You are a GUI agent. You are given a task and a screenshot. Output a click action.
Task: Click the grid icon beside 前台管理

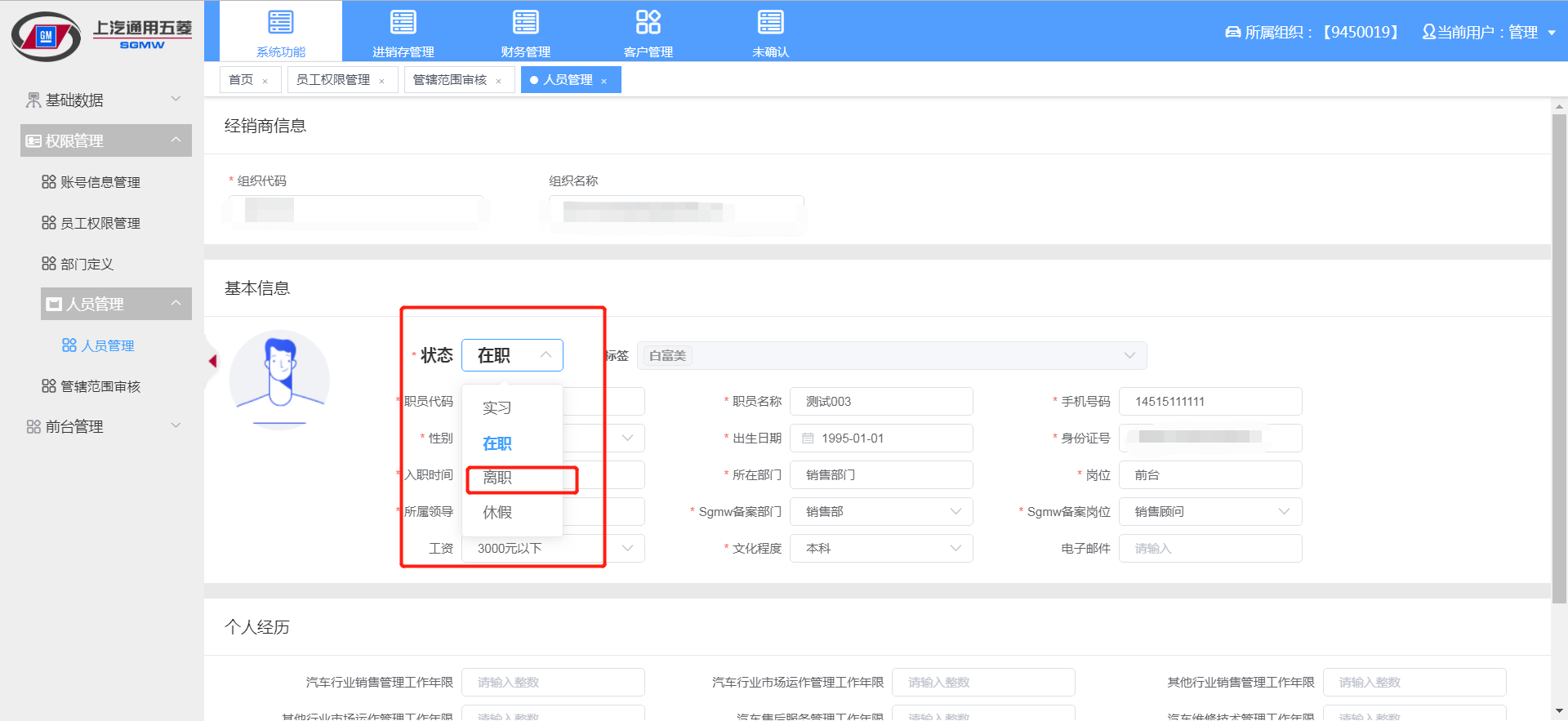pos(33,426)
